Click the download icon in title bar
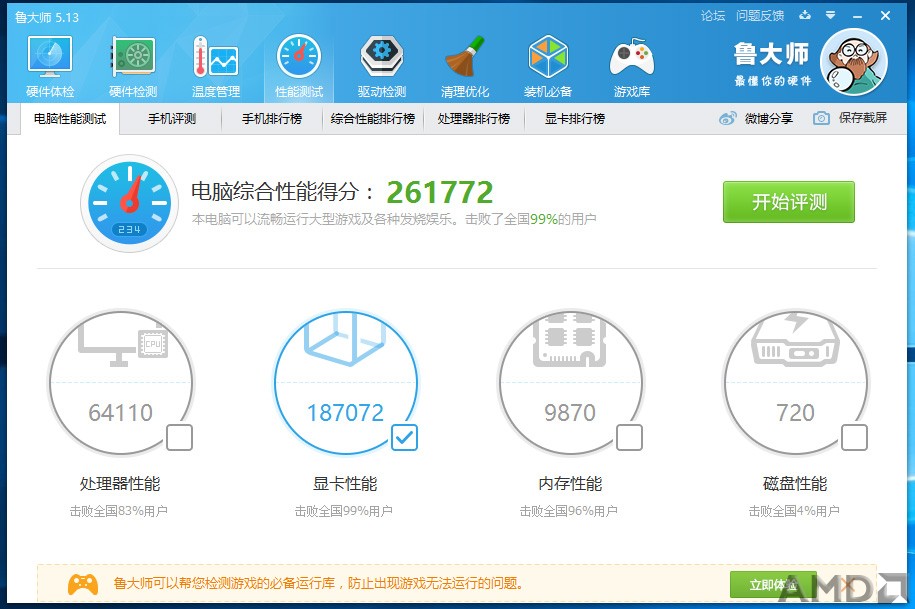This screenshot has height=609, width=915. click(x=805, y=15)
